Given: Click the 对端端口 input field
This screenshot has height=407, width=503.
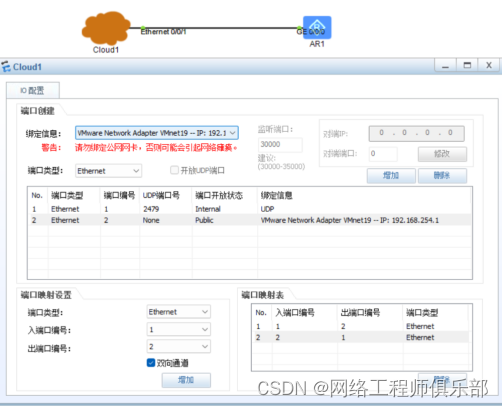Looking at the screenshot, I should (383, 154).
